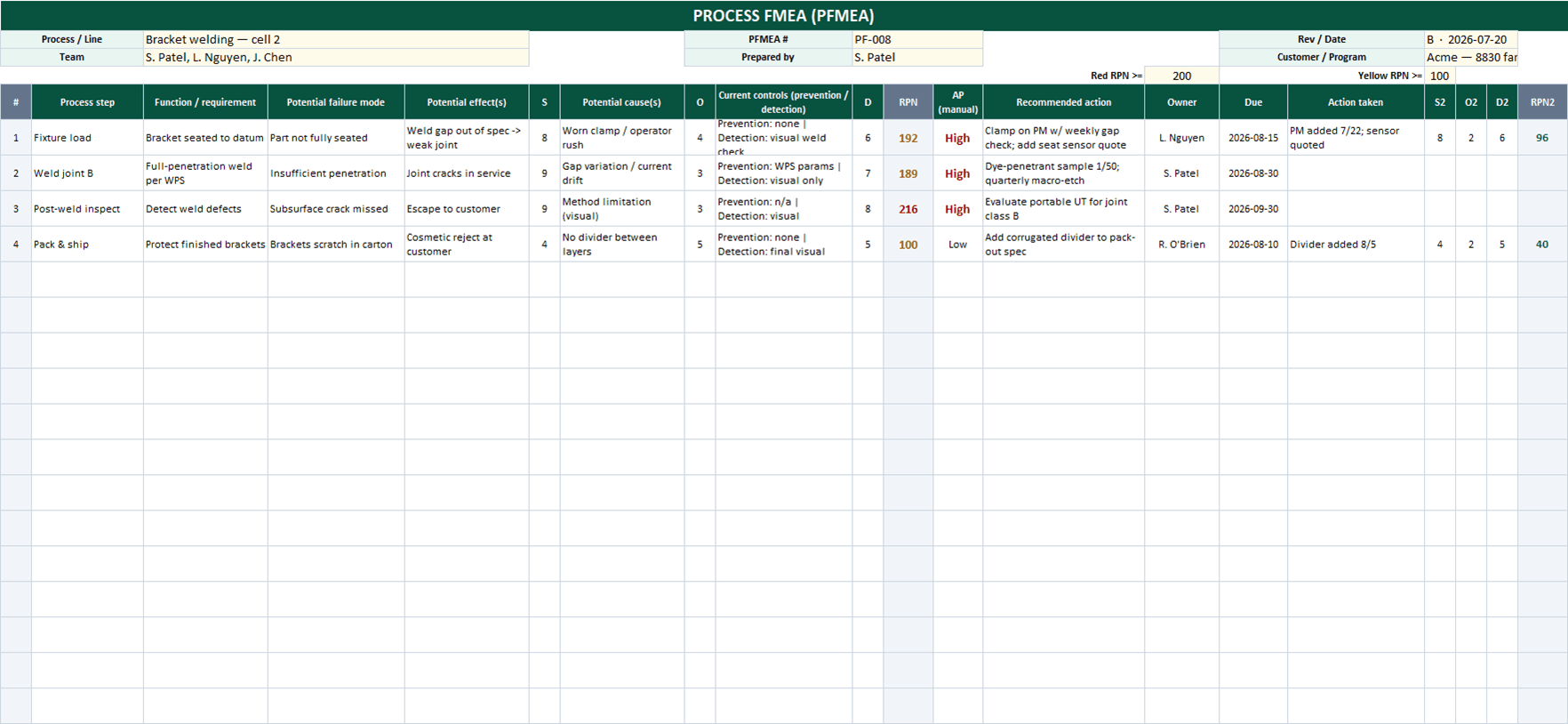Screen dimensions: 1568x724
Task: Select the Customer / Program value starting 'Acme — 8830'
Action: [x=1471, y=57]
